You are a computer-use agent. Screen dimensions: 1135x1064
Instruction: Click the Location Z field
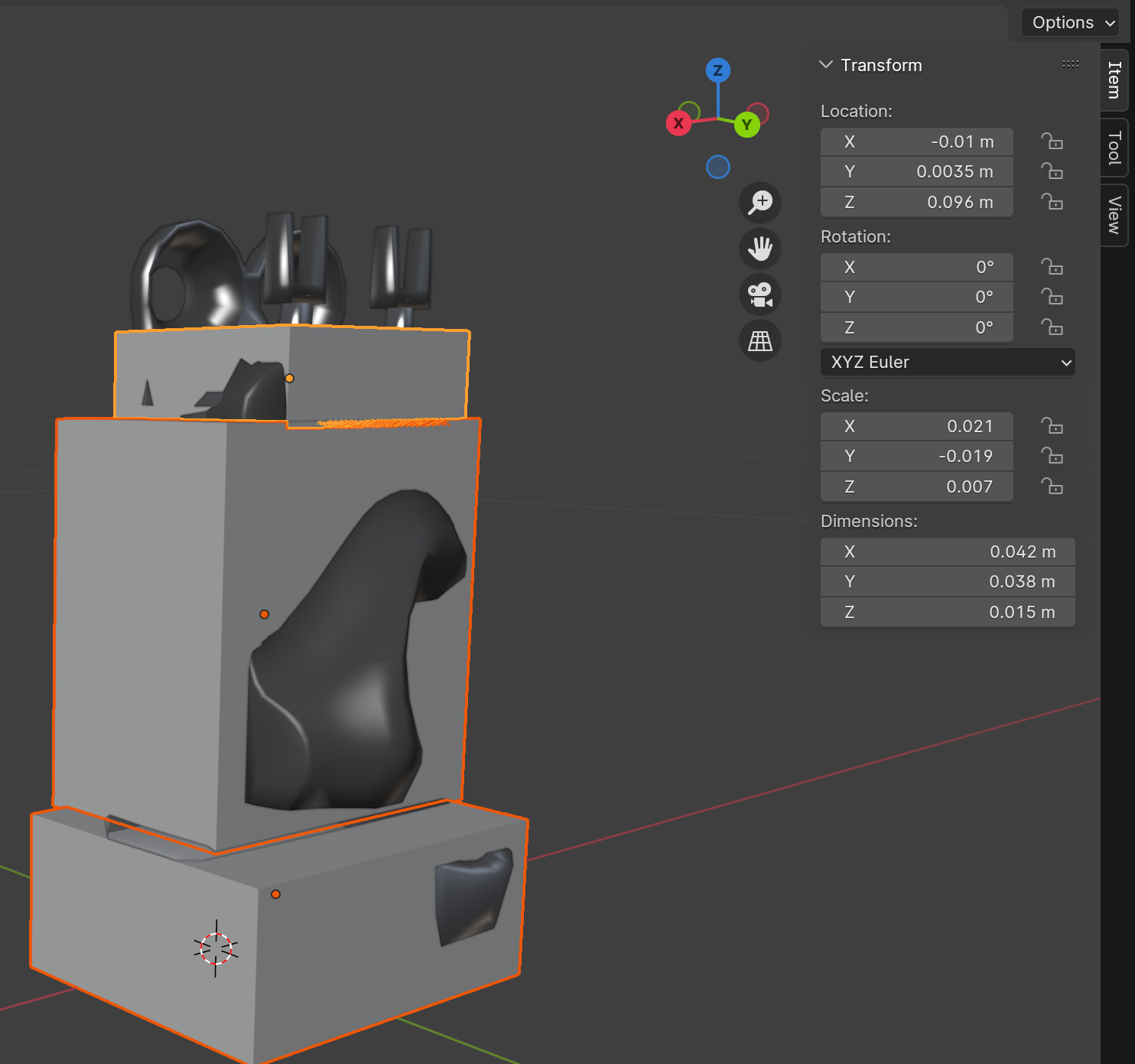click(916, 203)
